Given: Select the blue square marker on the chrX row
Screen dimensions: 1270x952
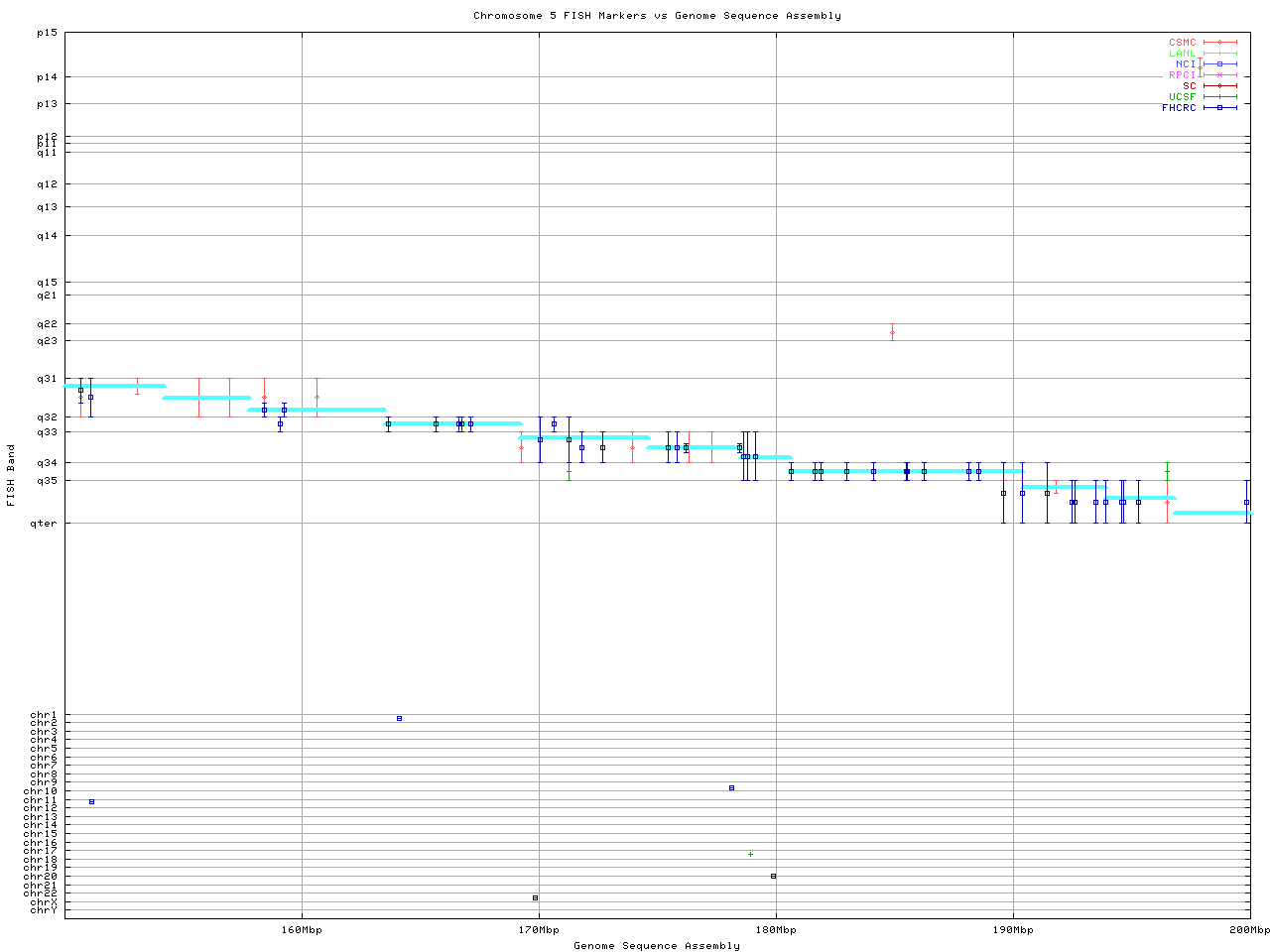Looking at the screenshot, I should click(x=535, y=897).
